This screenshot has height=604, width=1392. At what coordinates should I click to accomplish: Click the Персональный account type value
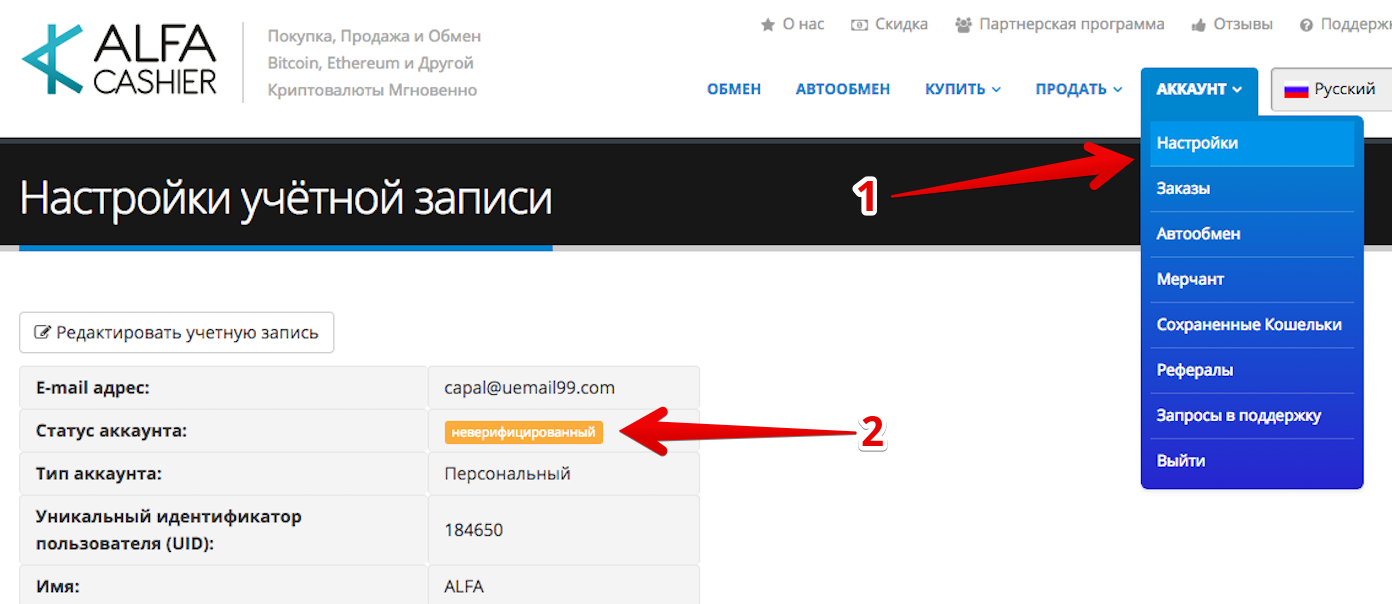(x=507, y=473)
